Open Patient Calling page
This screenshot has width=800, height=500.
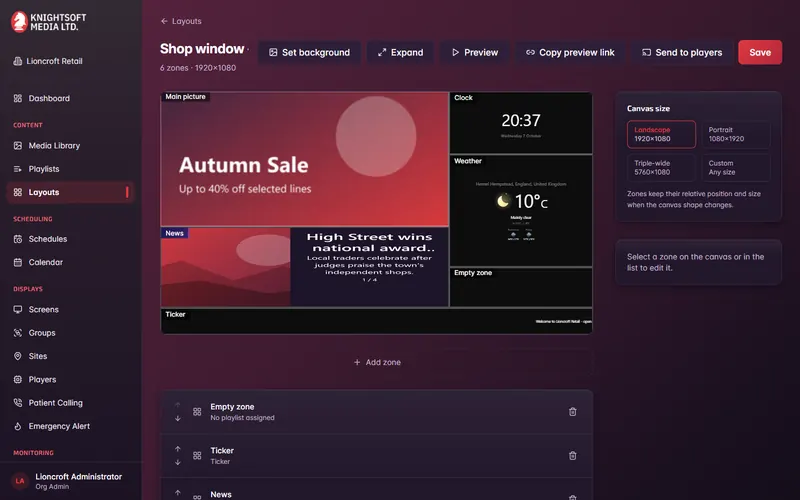pos(56,403)
